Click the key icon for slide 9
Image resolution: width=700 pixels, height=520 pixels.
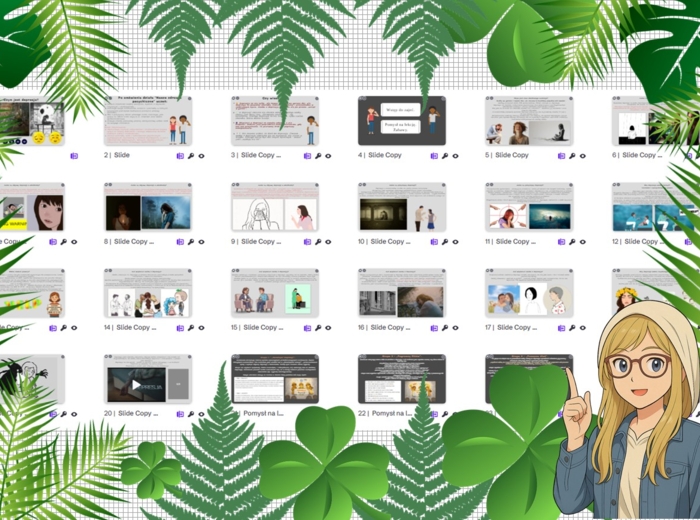pyautogui.click(x=318, y=242)
